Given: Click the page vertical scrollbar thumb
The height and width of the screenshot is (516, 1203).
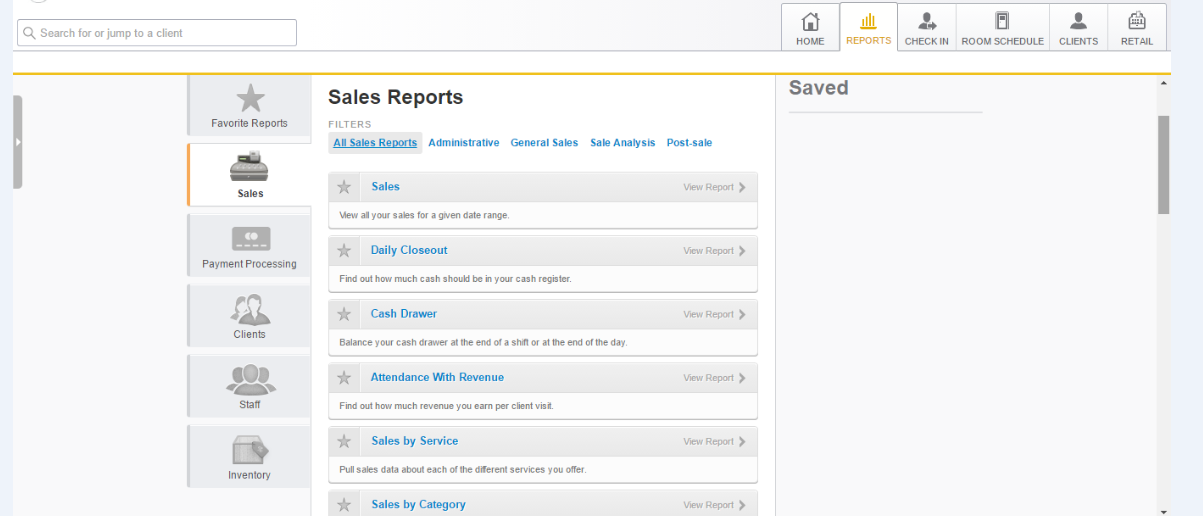Looking at the screenshot, I should click(x=1163, y=164).
